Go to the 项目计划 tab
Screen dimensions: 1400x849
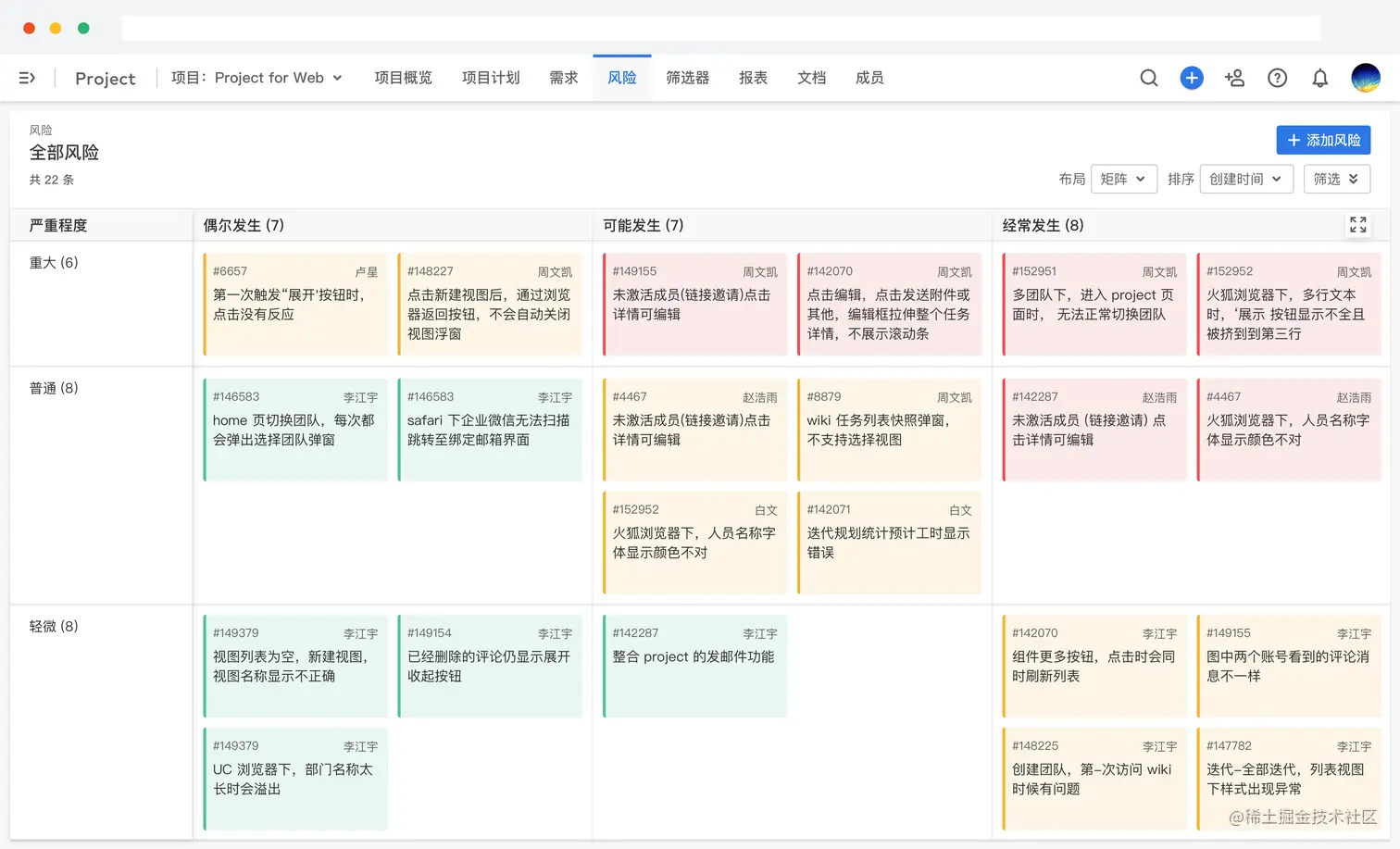[x=491, y=78]
